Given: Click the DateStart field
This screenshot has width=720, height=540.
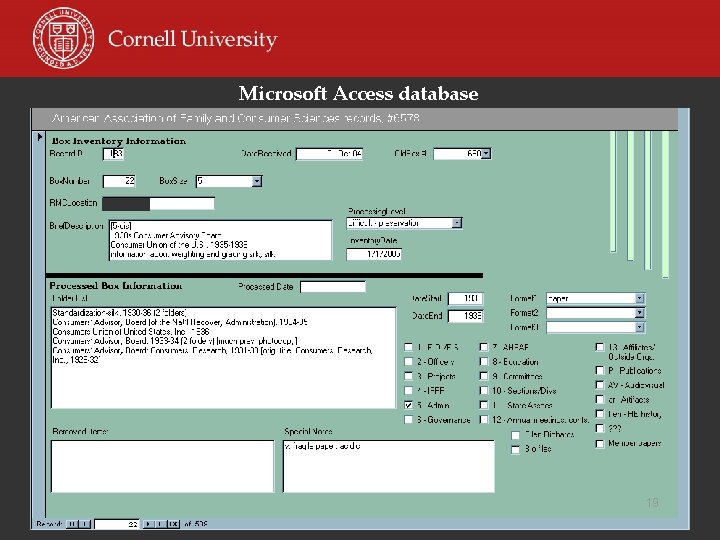Looking at the screenshot, I should click(466, 298).
